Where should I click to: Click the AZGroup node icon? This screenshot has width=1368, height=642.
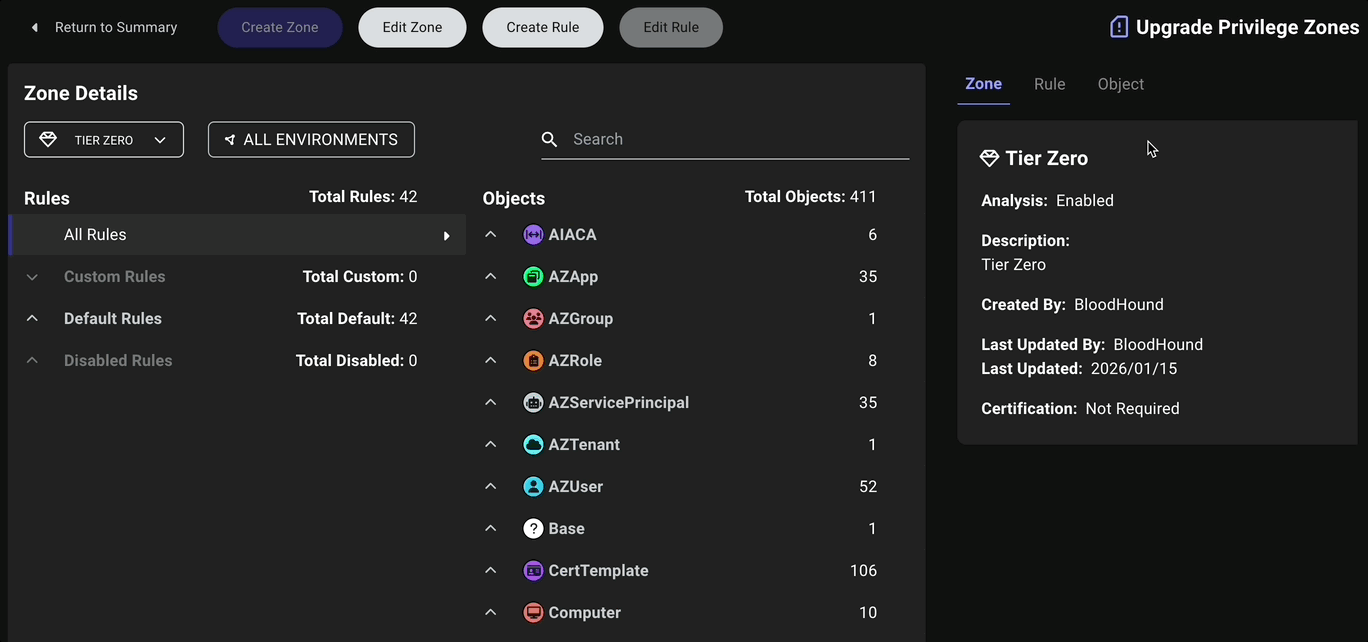pos(533,319)
